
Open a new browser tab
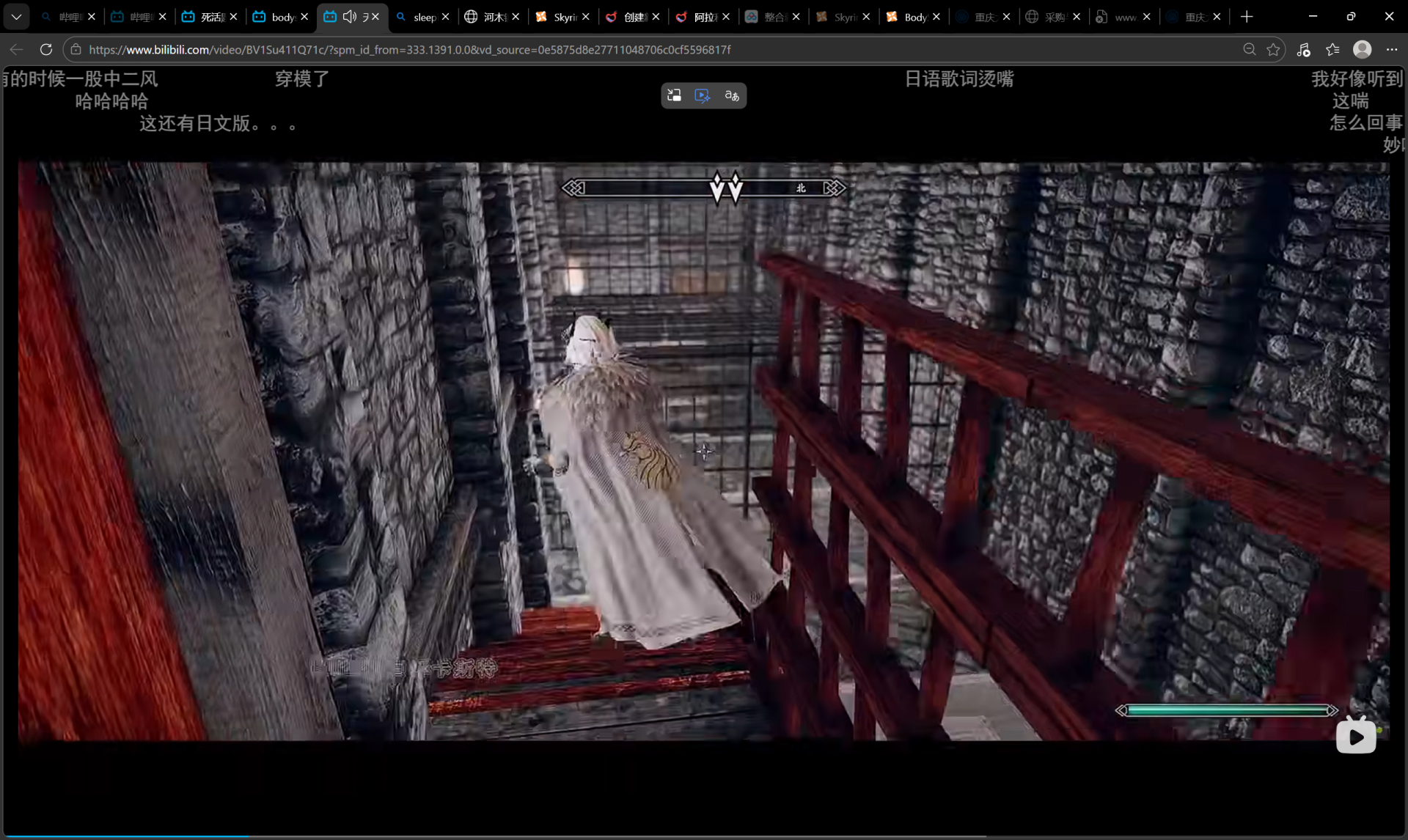pyautogui.click(x=1247, y=16)
